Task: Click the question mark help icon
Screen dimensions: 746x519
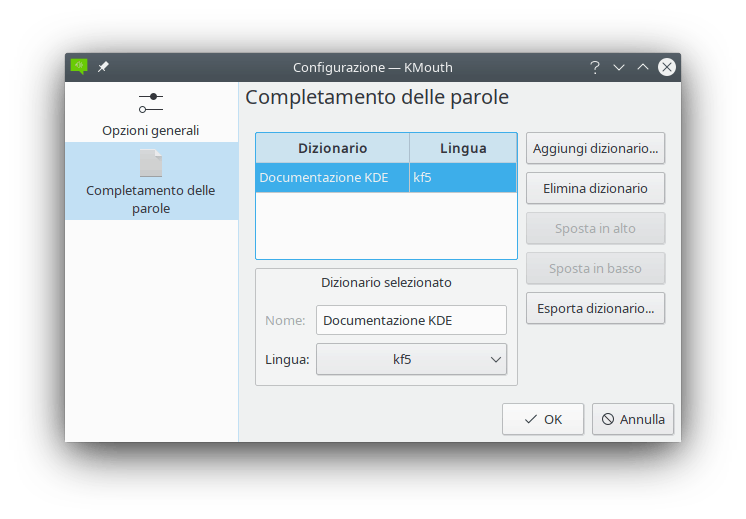Action: (x=595, y=67)
